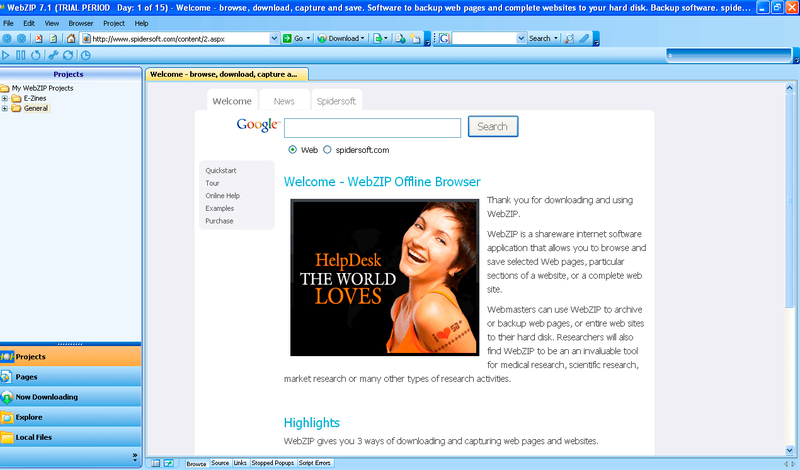Click the green Go arrow icon

[x=287, y=38]
